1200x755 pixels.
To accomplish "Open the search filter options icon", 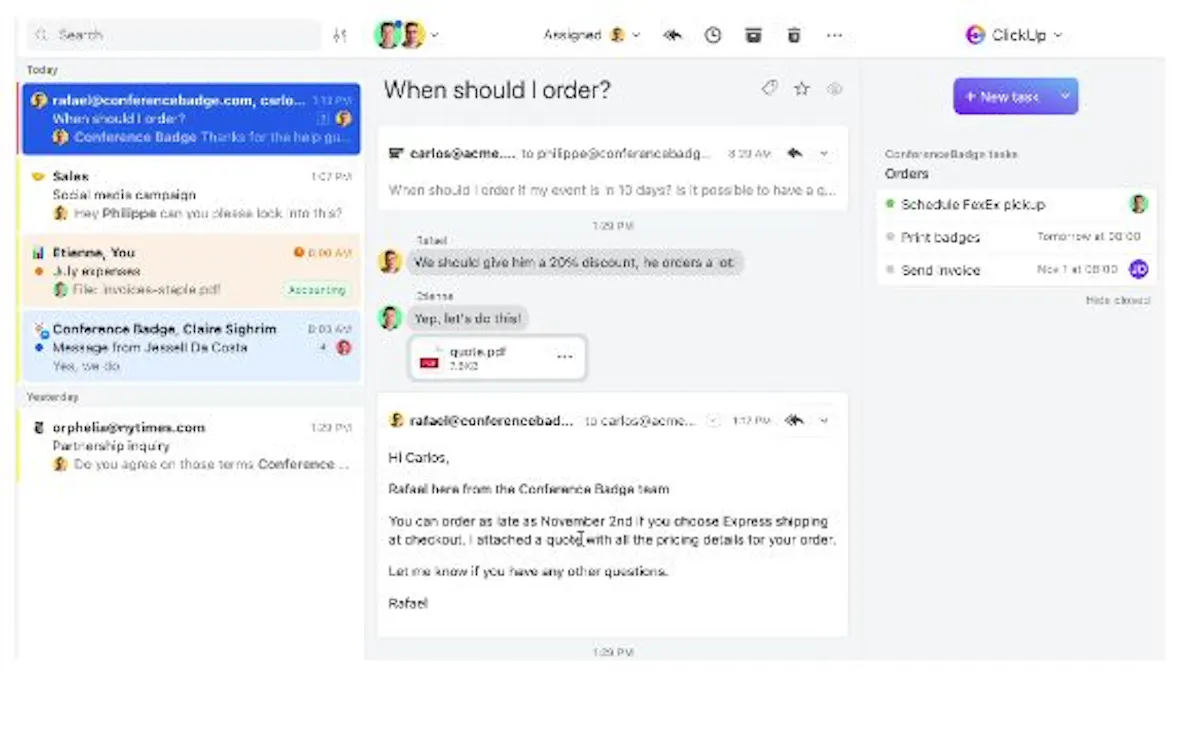I will pos(340,35).
